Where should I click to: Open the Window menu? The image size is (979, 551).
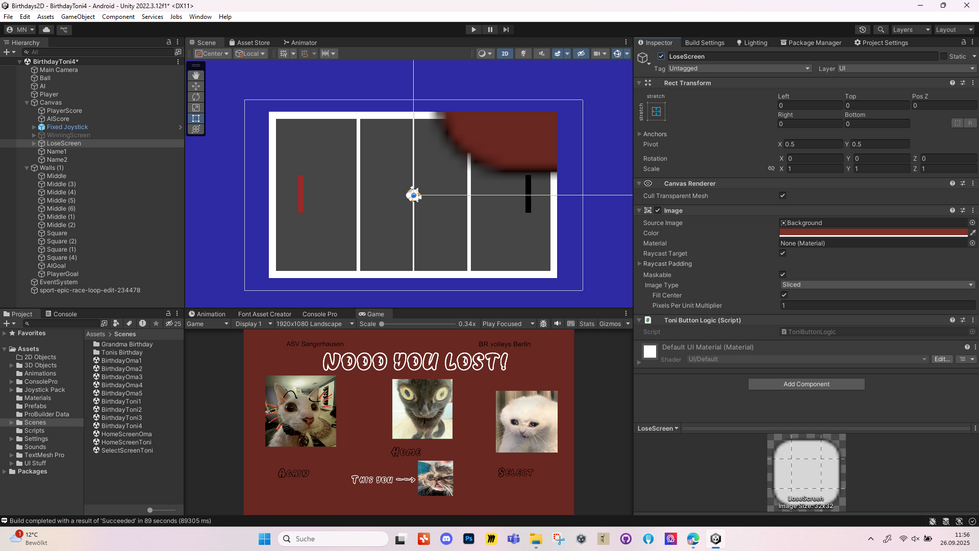[200, 17]
